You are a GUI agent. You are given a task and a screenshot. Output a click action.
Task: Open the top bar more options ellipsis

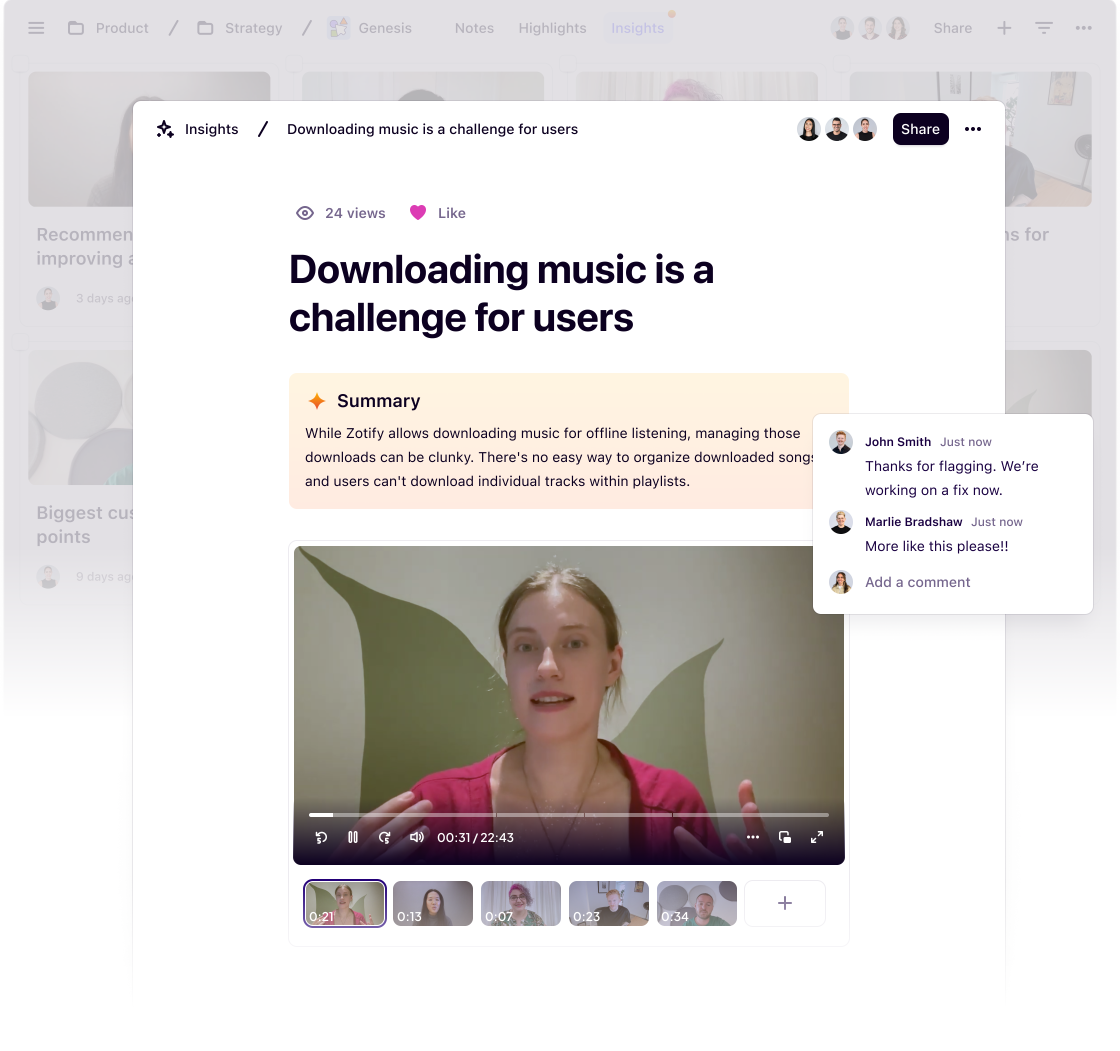(1083, 28)
